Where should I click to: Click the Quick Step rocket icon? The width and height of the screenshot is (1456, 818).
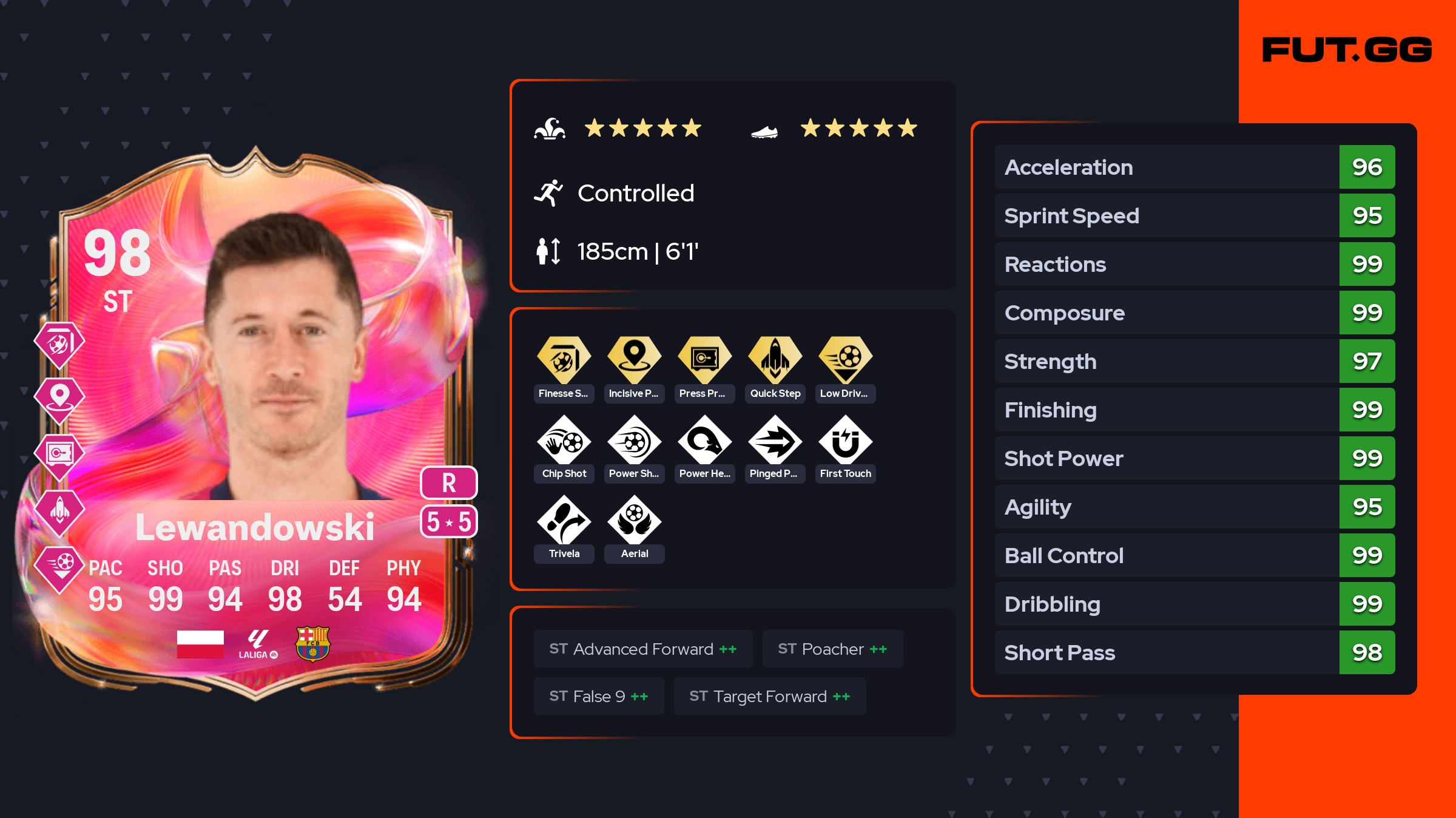click(x=775, y=360)
